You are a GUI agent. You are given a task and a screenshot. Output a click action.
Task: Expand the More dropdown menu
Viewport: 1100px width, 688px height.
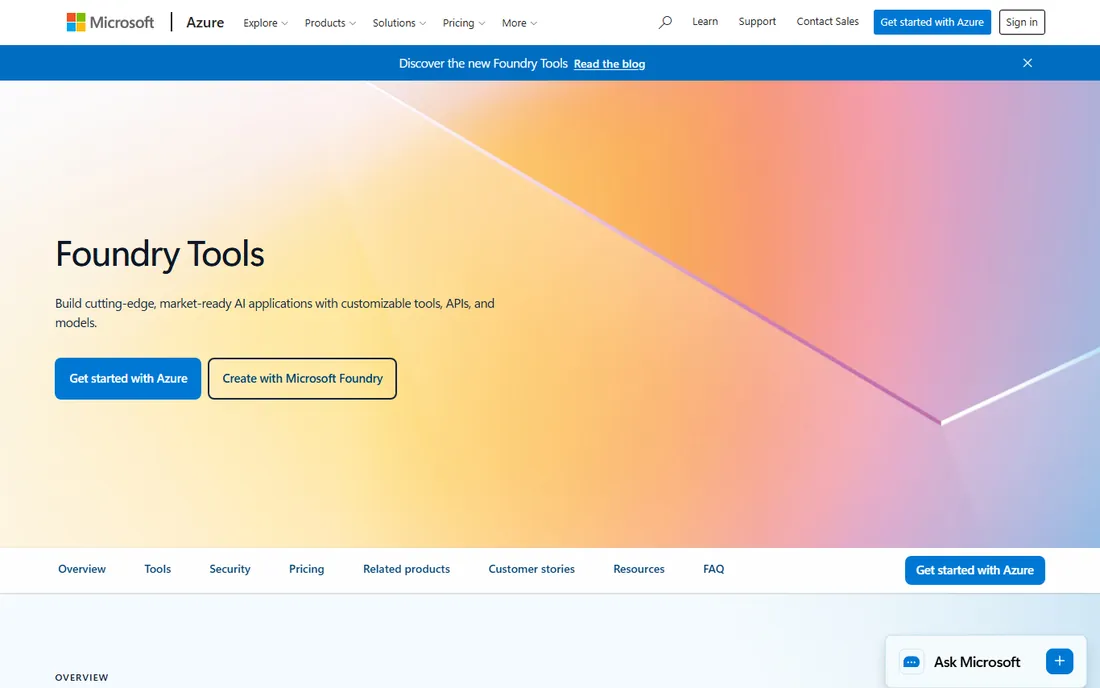[x=519, y=23]
